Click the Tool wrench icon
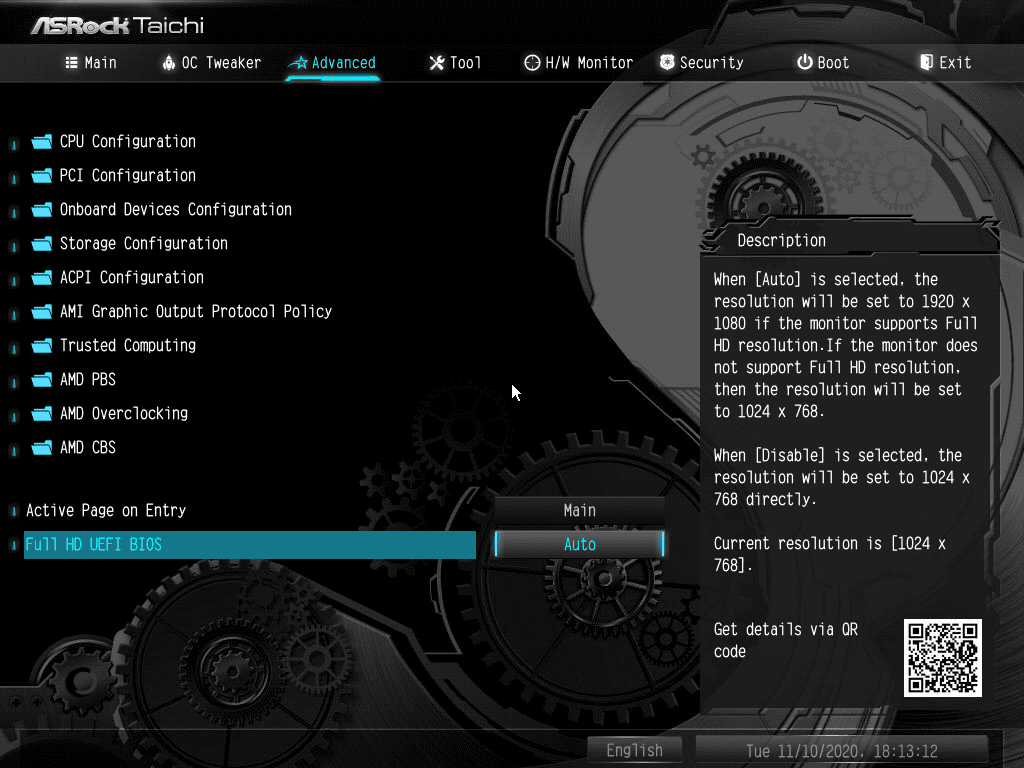This screenshot has height=768, width=1024. [437, 63]
